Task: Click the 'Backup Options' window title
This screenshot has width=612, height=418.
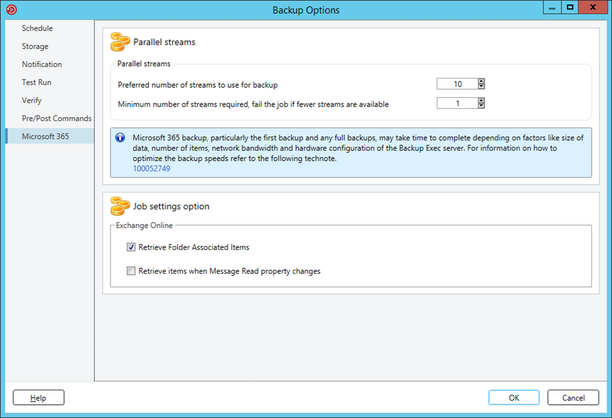Action: pyautogui.click(x=306, y=10)
